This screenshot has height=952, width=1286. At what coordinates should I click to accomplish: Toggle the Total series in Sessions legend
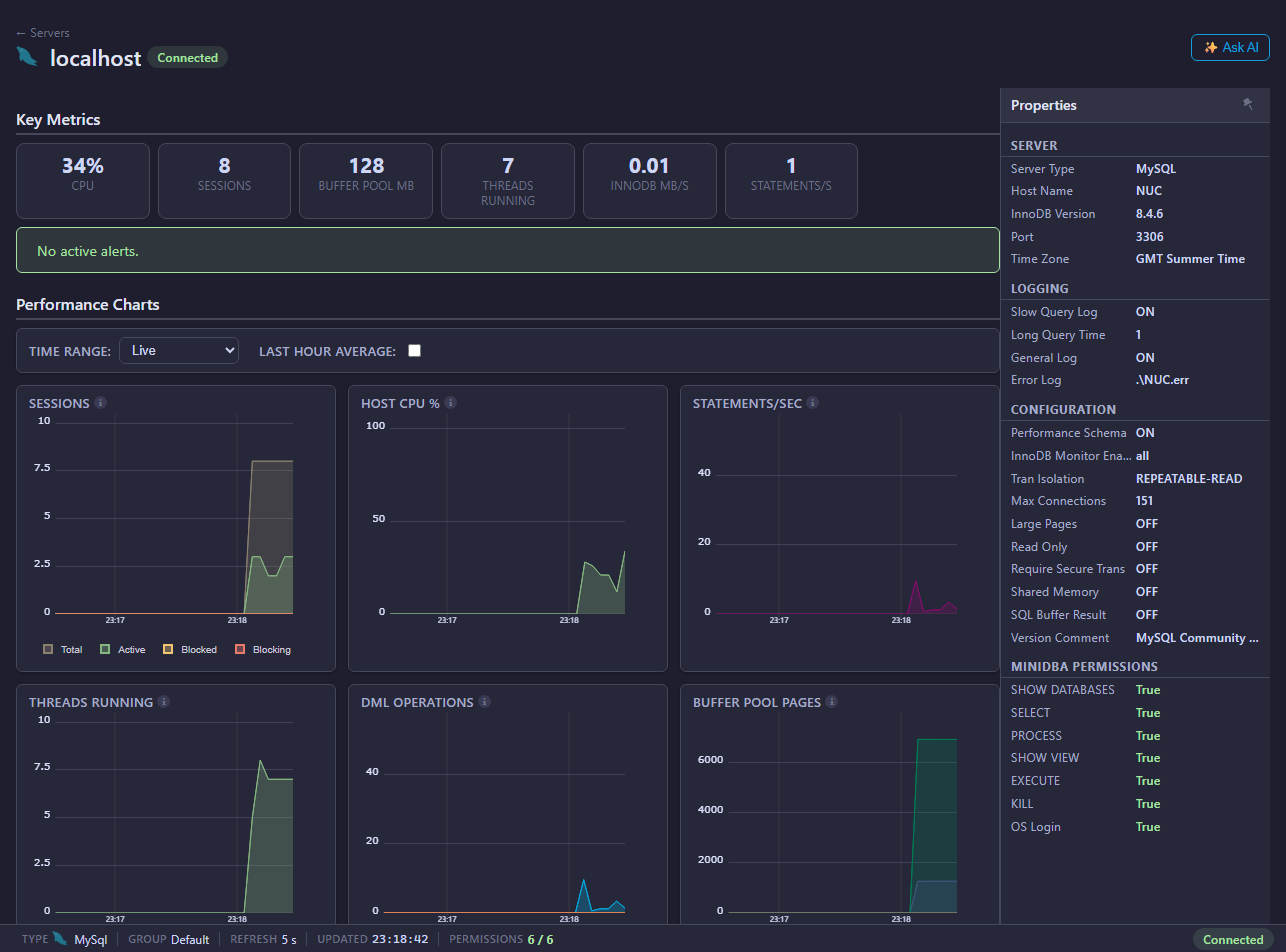[x=63, y=649]
